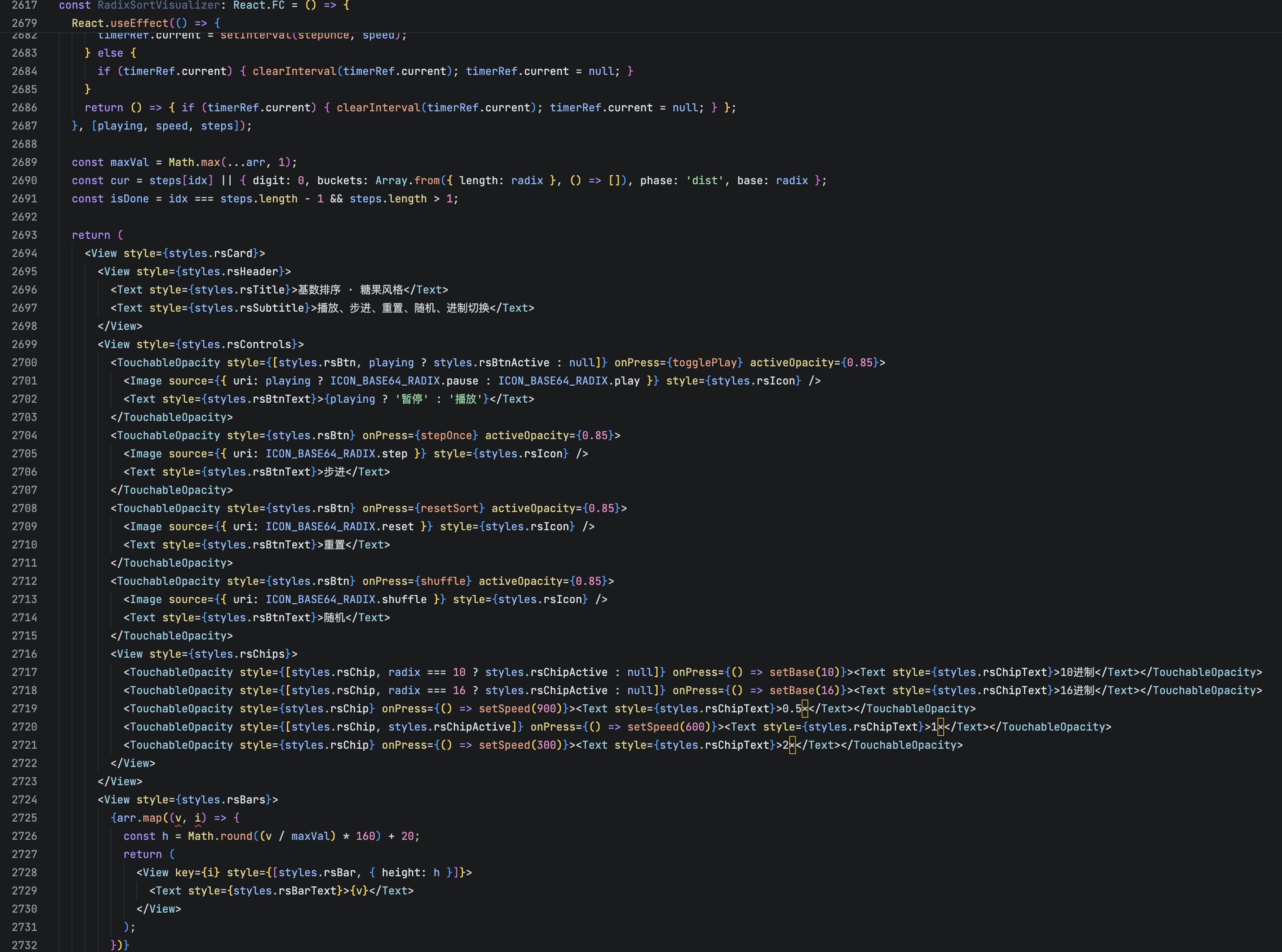The image size is (1282, 952).
Task: Click highlighted '×' after 1 on line 2720
Action: pos(941,727)
